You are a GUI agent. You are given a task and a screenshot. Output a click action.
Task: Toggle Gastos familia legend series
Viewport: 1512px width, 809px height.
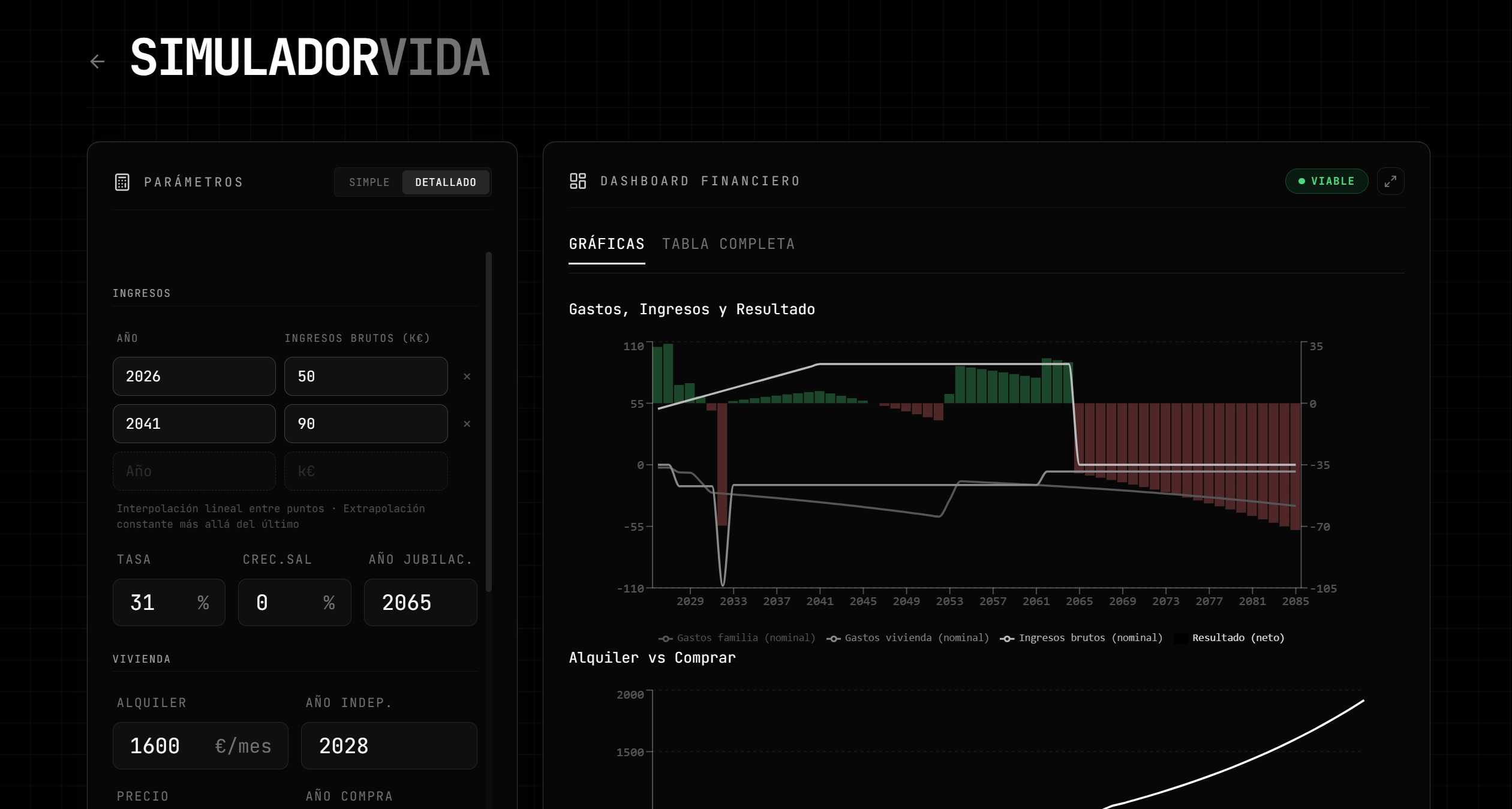point(737,638)
